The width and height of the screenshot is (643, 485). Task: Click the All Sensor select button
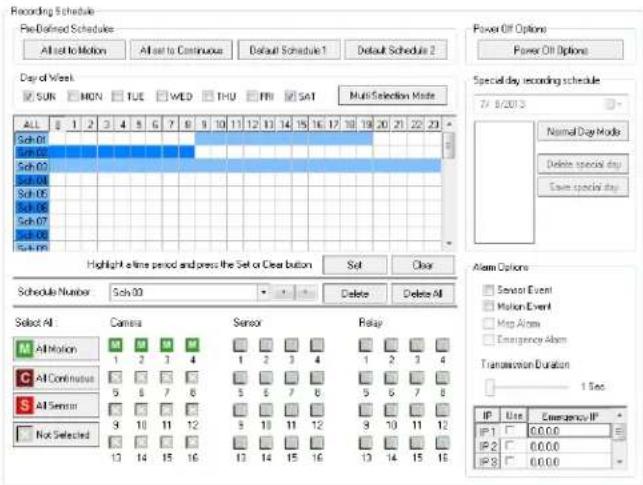56,405
